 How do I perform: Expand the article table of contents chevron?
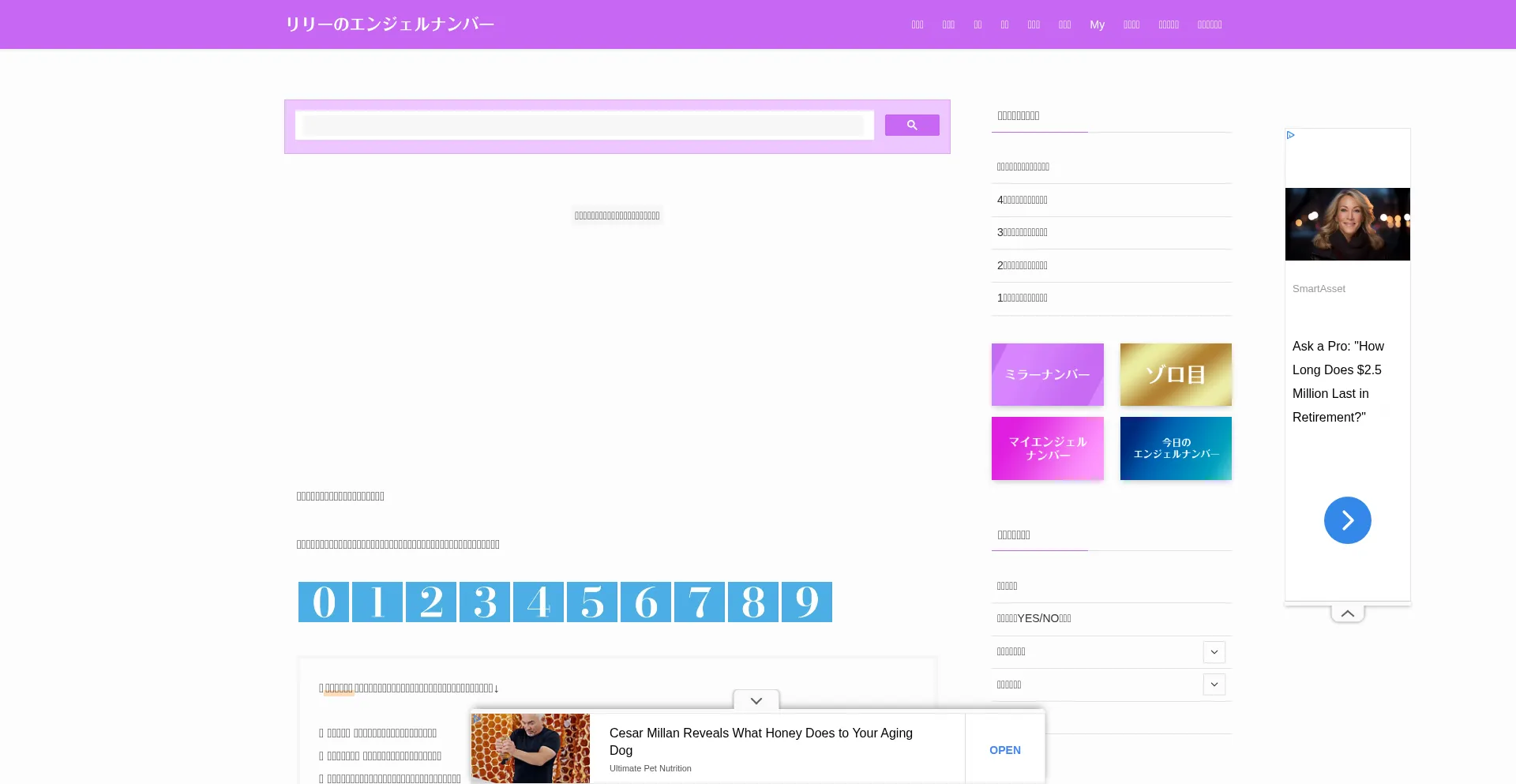click(x=756, y=700)
